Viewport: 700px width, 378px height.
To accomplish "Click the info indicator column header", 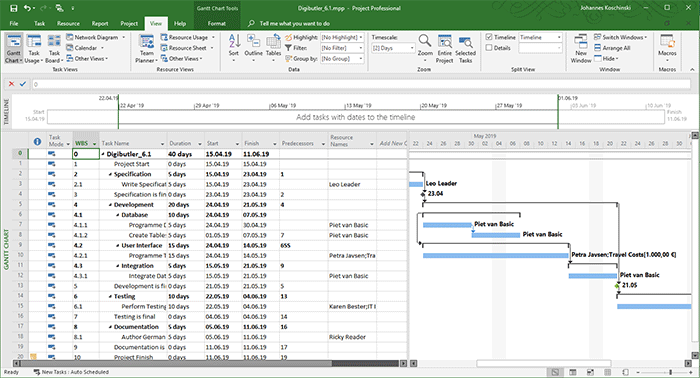I will [38, 141].
